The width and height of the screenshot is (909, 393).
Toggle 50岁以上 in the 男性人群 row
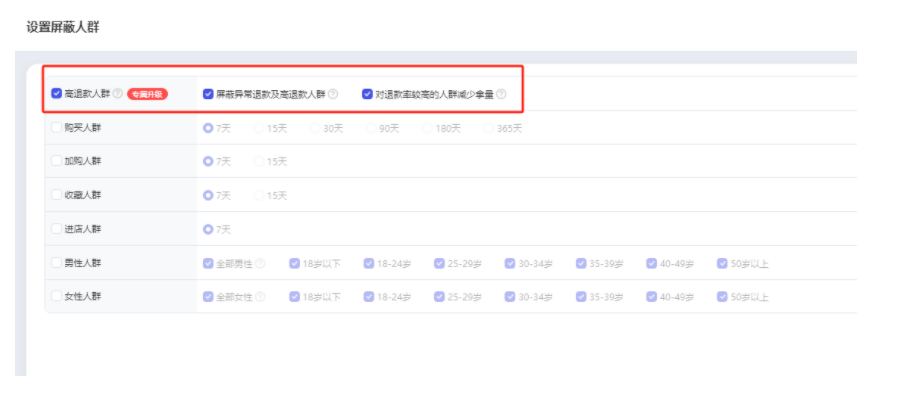pyautogui.click(x=722, y=263)
